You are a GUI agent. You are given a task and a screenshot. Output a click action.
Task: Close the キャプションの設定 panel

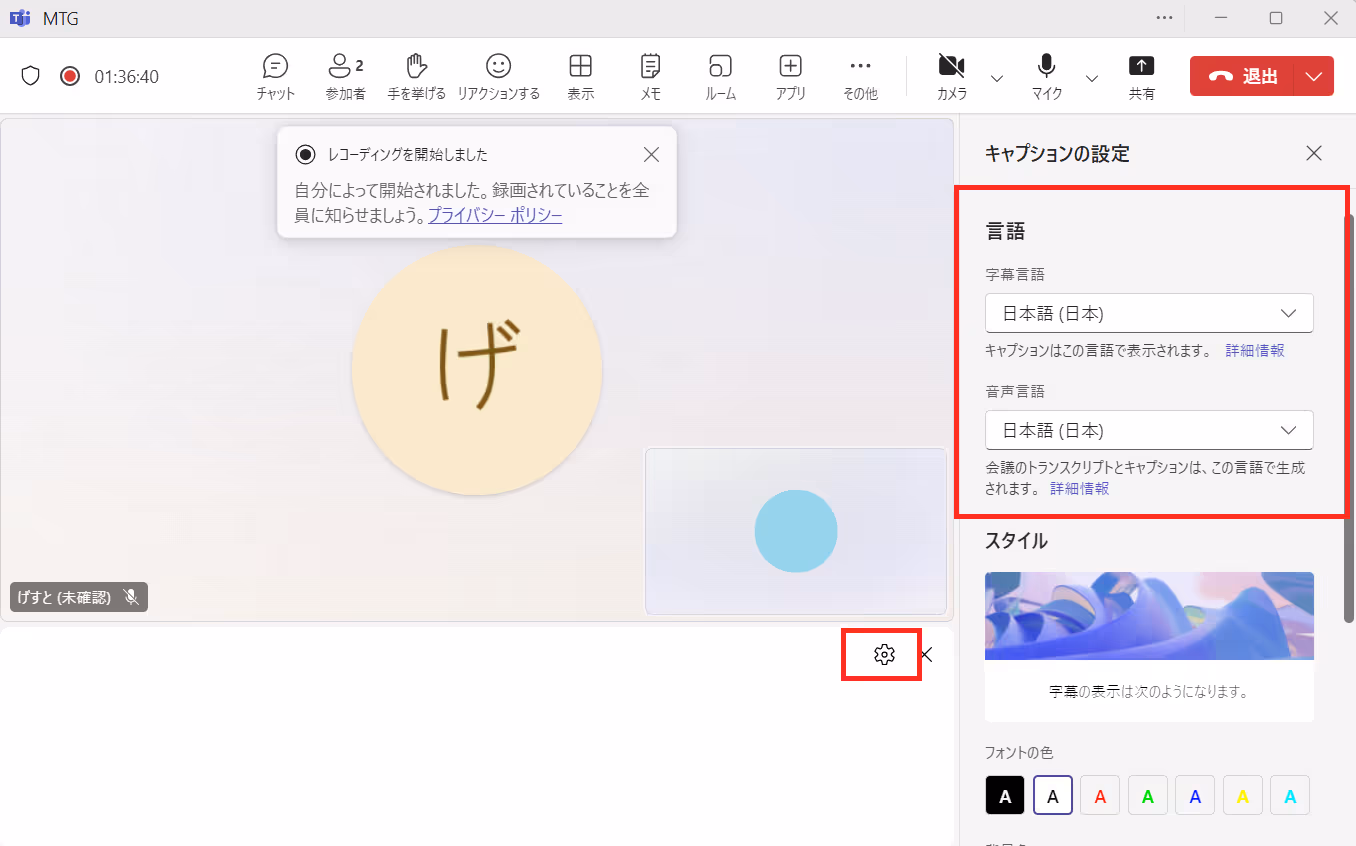(1314, 153)
